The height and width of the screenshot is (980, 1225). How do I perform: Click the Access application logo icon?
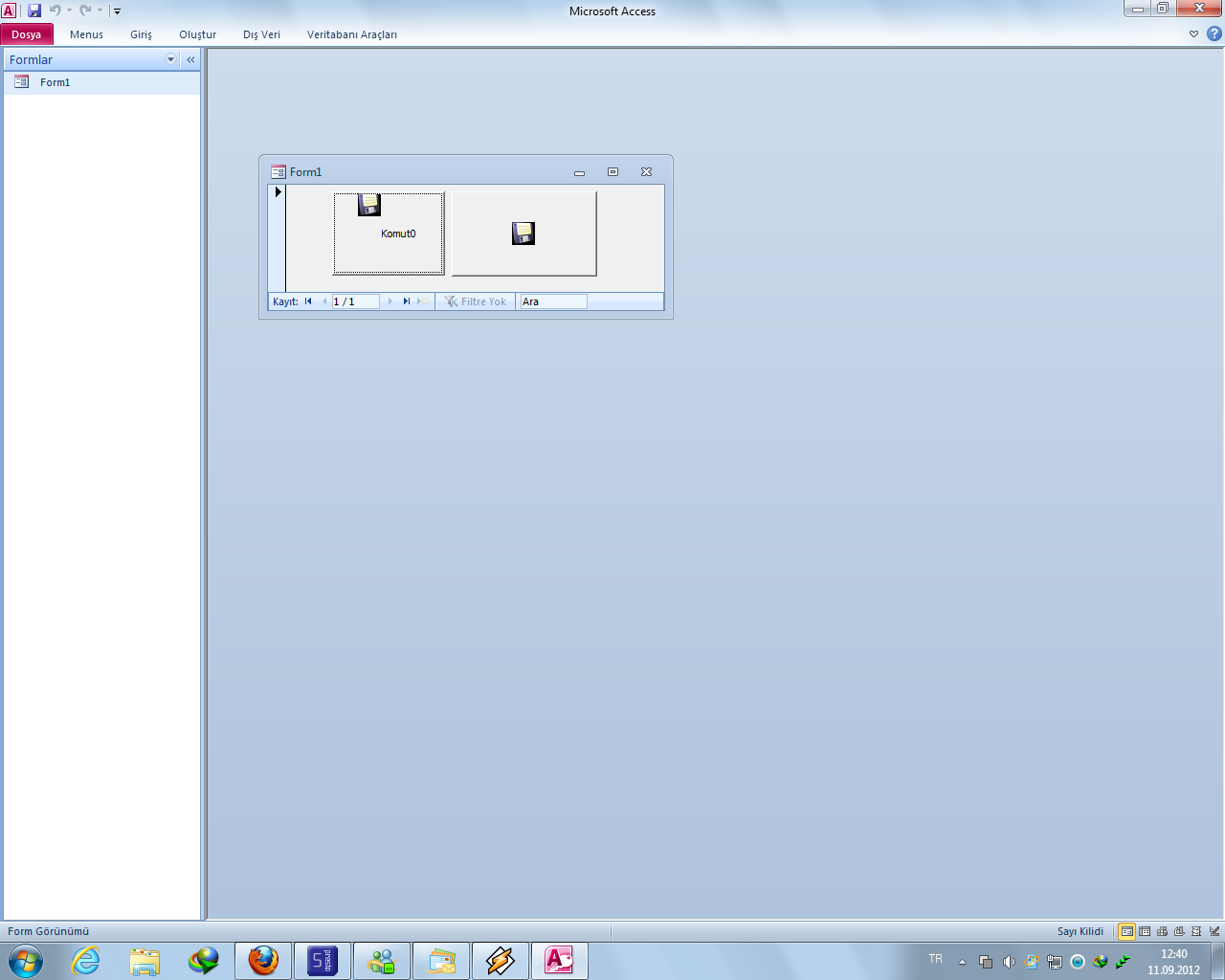(9, 11)
